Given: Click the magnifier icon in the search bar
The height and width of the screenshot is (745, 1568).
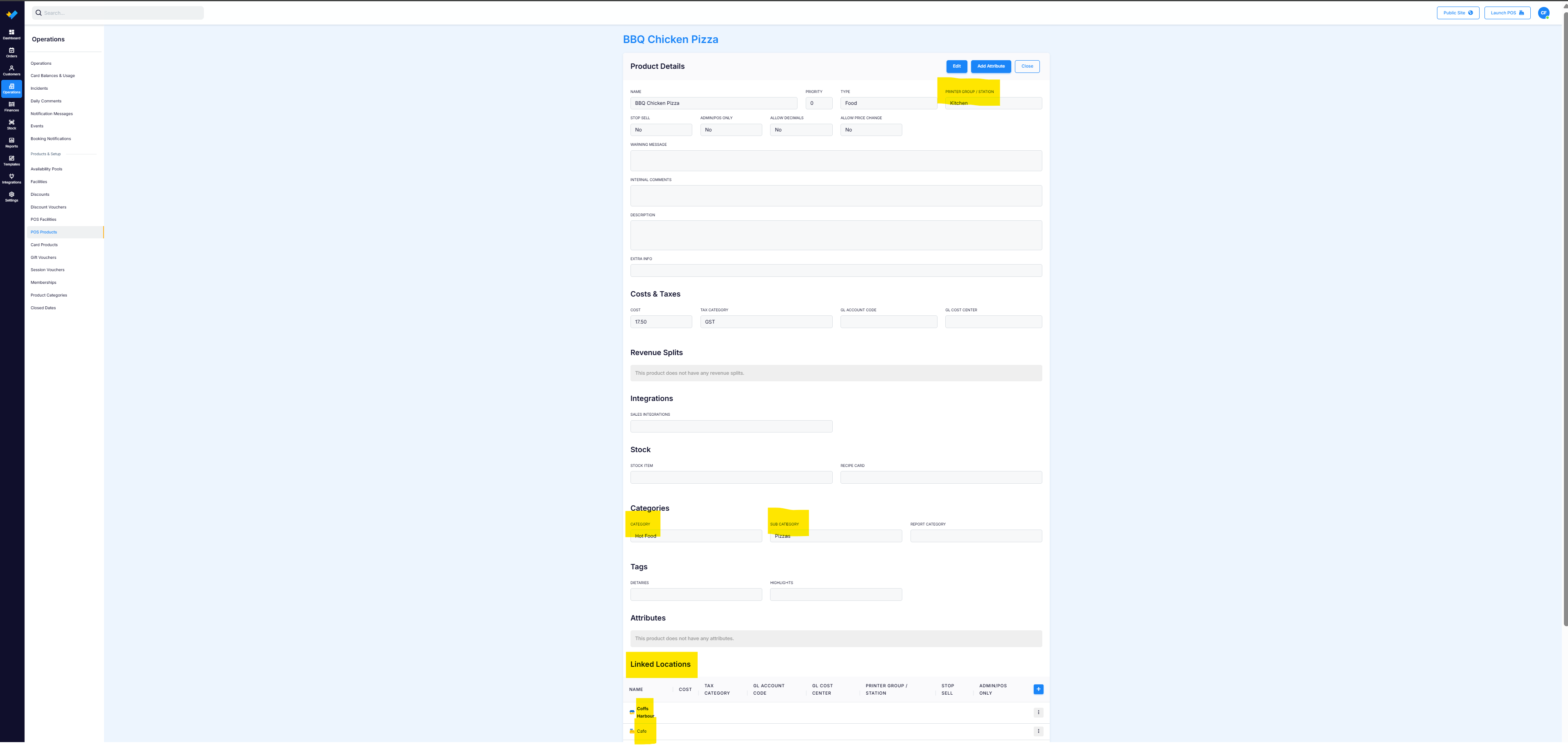Looking at the screenshot, I should (x=38, y=13).
